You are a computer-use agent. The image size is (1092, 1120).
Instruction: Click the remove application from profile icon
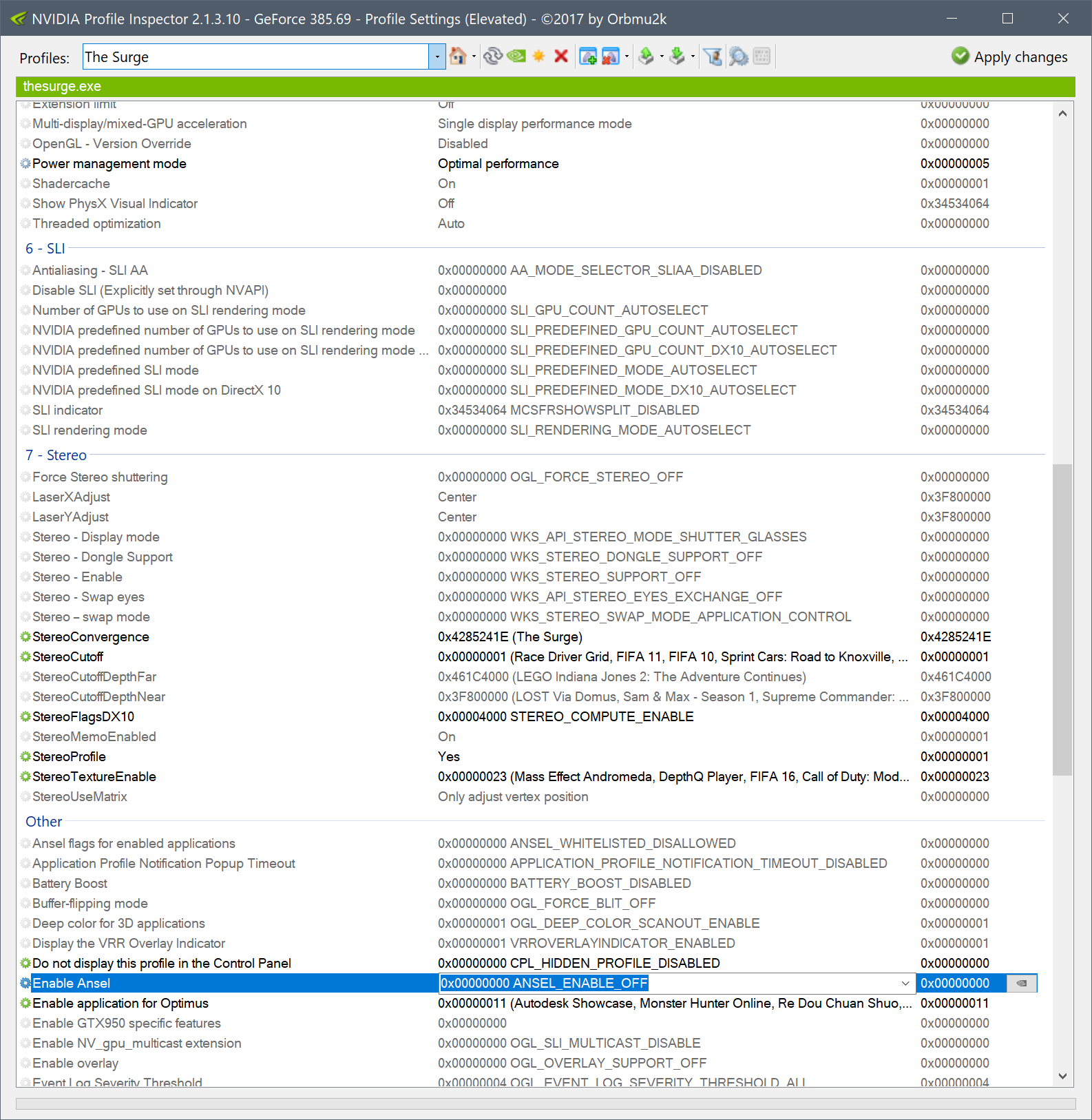[x=611, y=56]
